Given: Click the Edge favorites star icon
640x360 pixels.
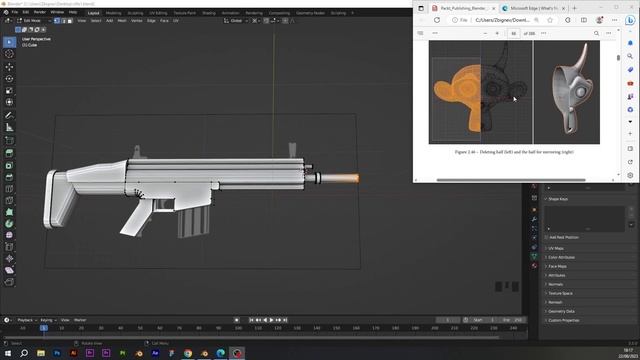Looking at the screenshot, I should point(550,20).
